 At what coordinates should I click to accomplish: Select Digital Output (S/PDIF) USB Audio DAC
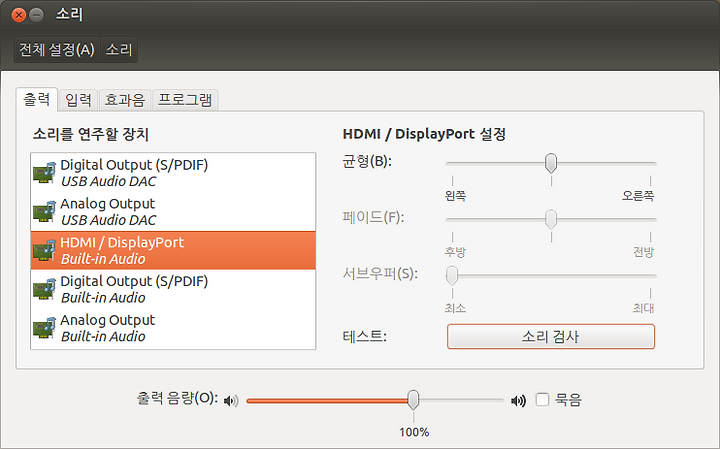173,173
